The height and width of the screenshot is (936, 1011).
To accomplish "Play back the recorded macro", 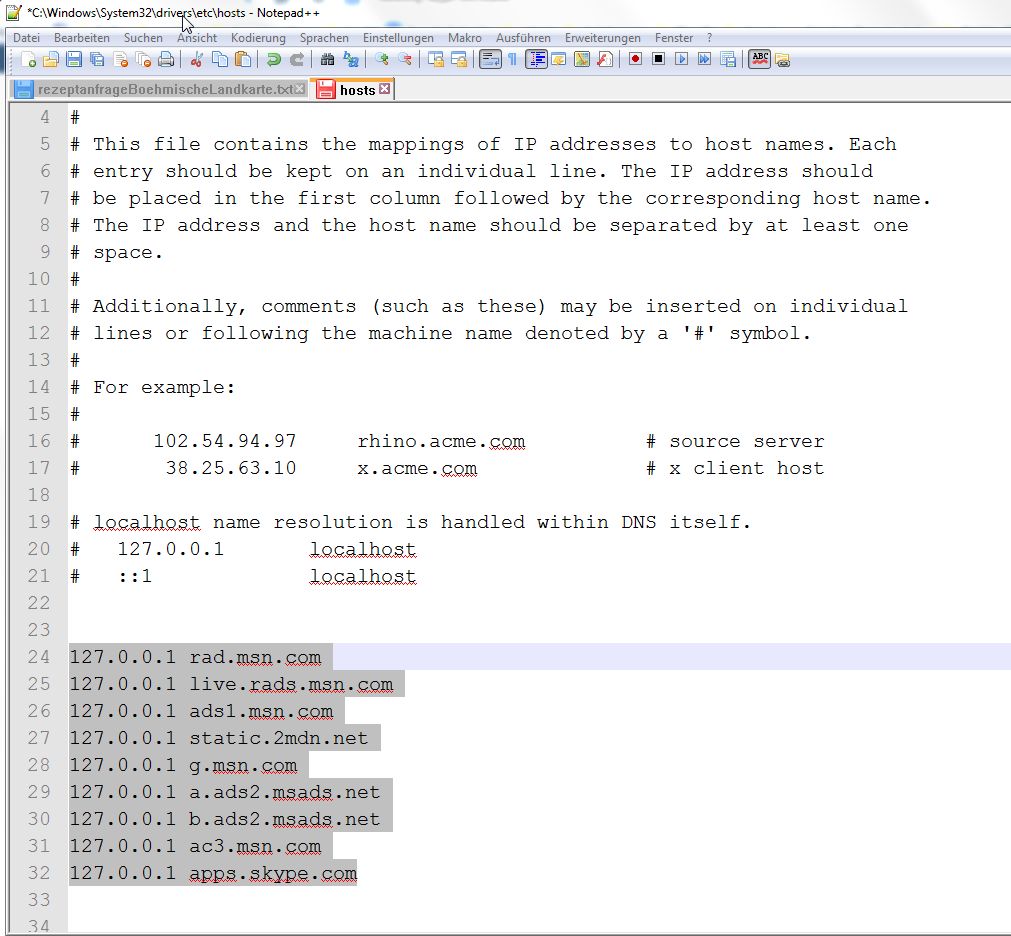I will (x=682, y=59).
